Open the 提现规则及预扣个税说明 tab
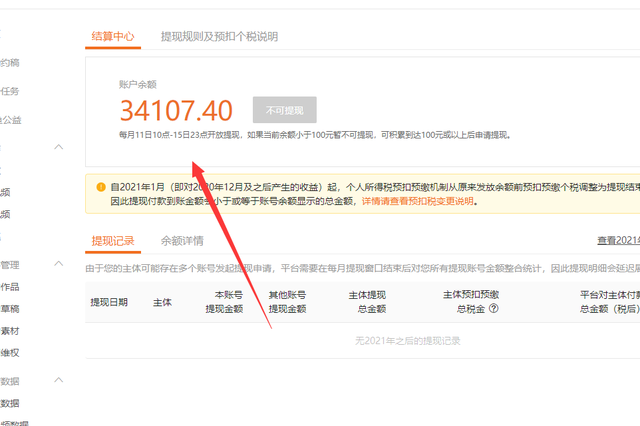Screen dimensions: 640x426 219,36
